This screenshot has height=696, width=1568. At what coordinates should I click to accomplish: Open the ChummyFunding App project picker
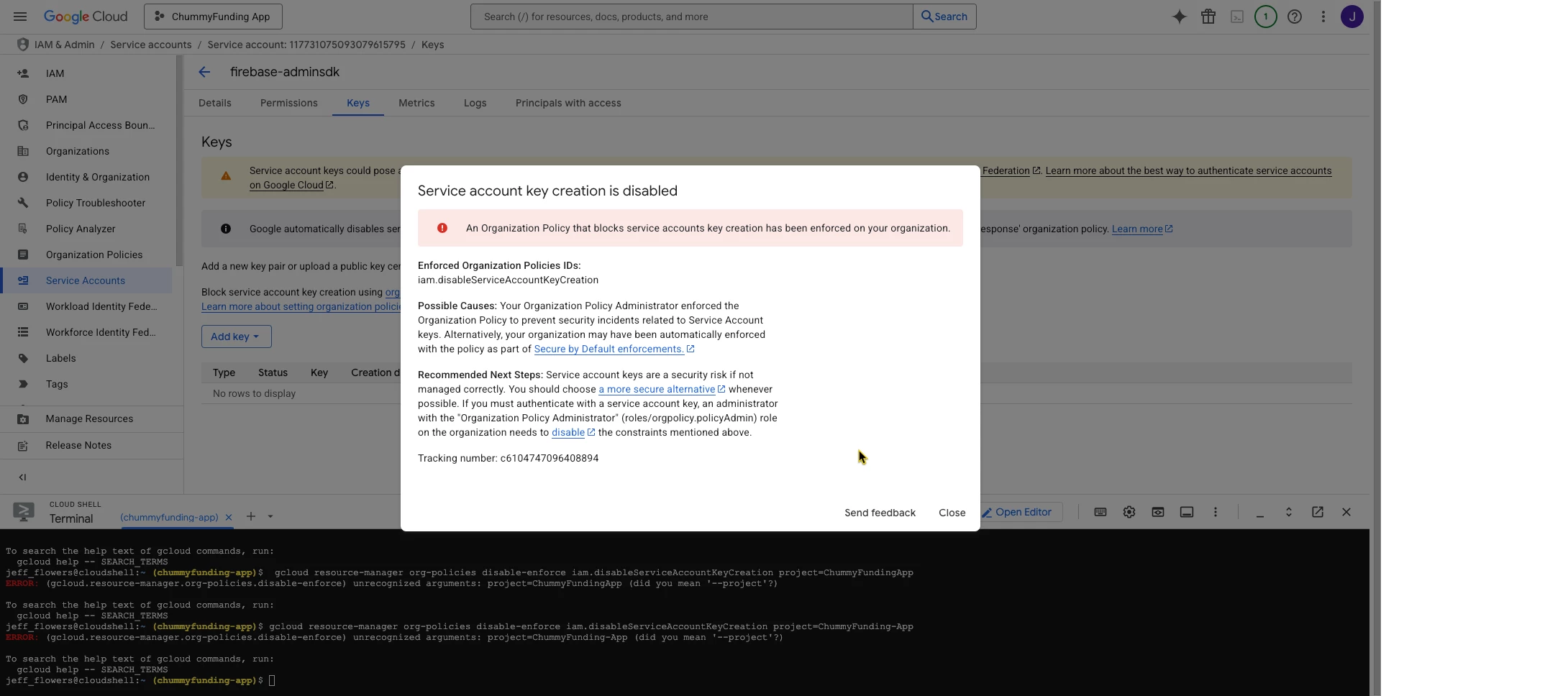click(x=213, y=17)
